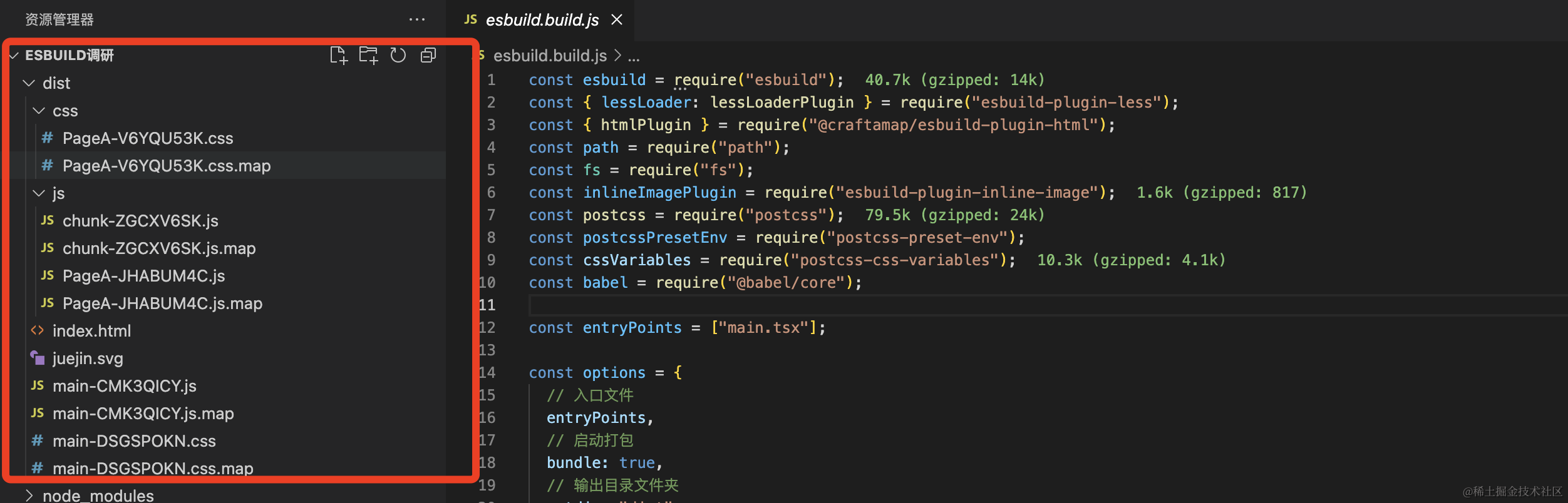Click options variable on line 14
The width and height of the screenshot is (1568, 503).
[614, 373]
